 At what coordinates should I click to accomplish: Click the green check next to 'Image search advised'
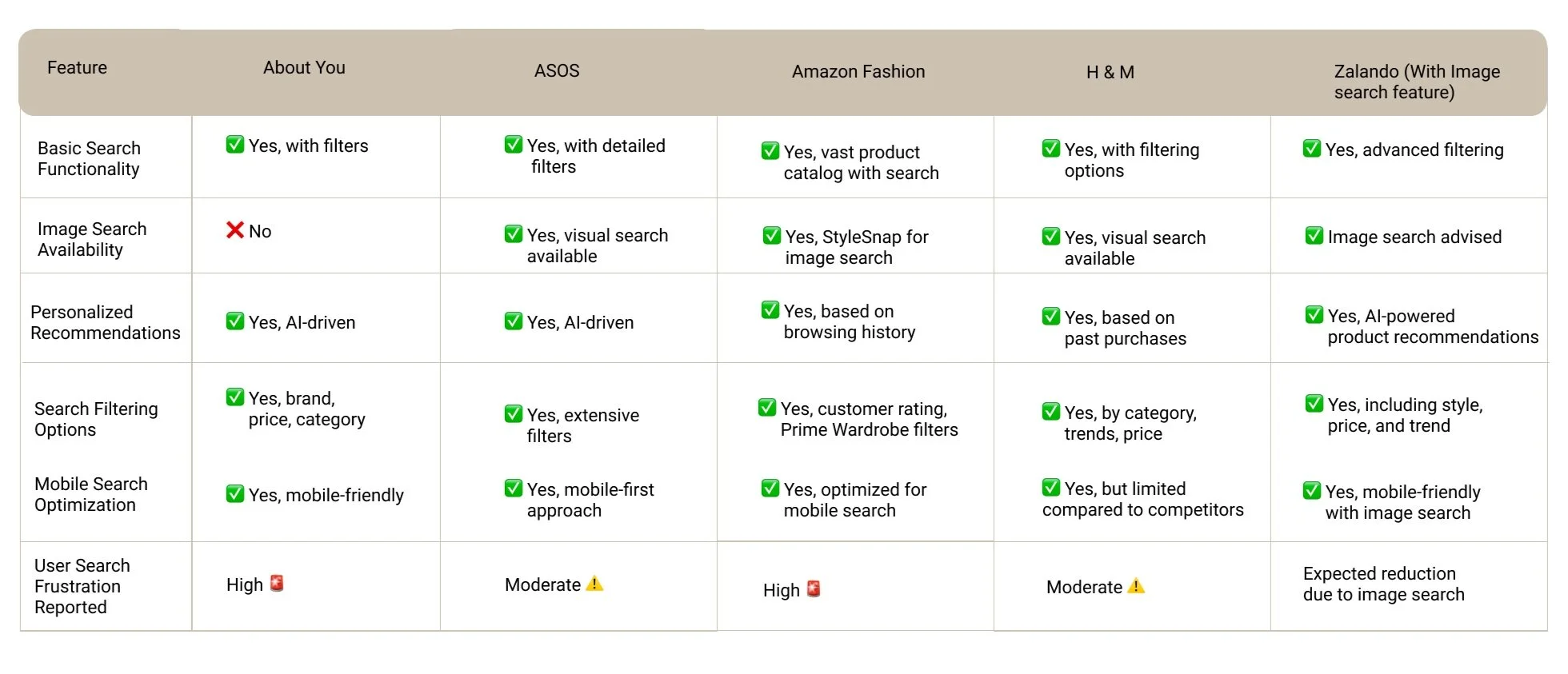(1314, 235)
